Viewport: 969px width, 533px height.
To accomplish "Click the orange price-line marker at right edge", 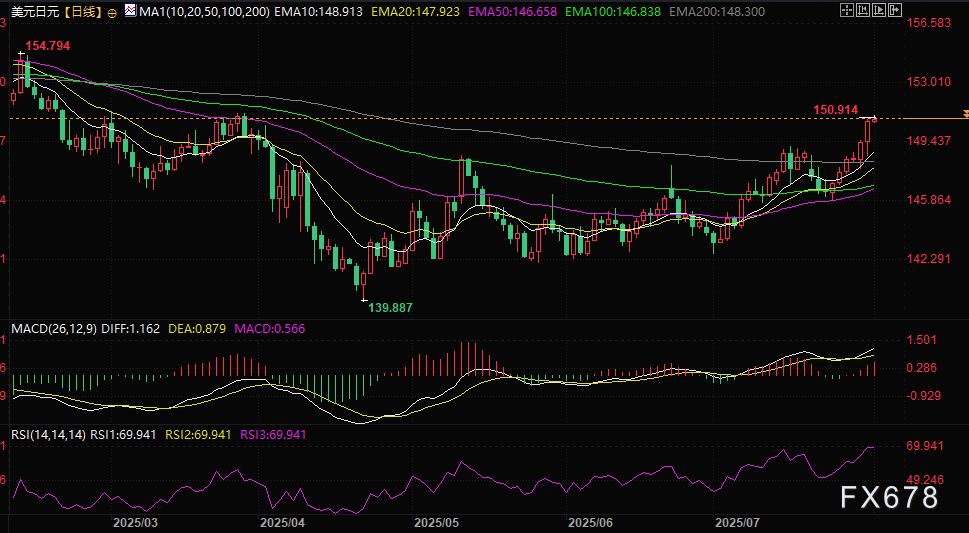I will coord(964,114).
